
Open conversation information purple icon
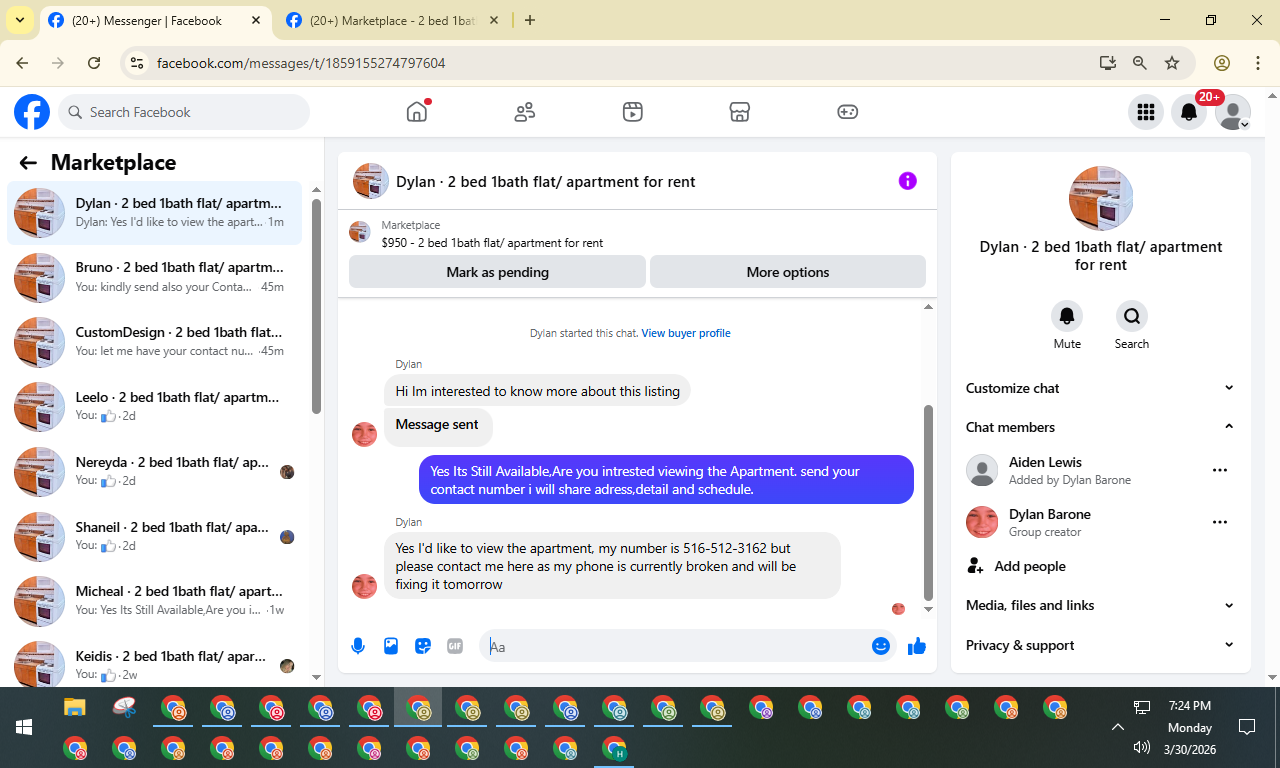907,181
